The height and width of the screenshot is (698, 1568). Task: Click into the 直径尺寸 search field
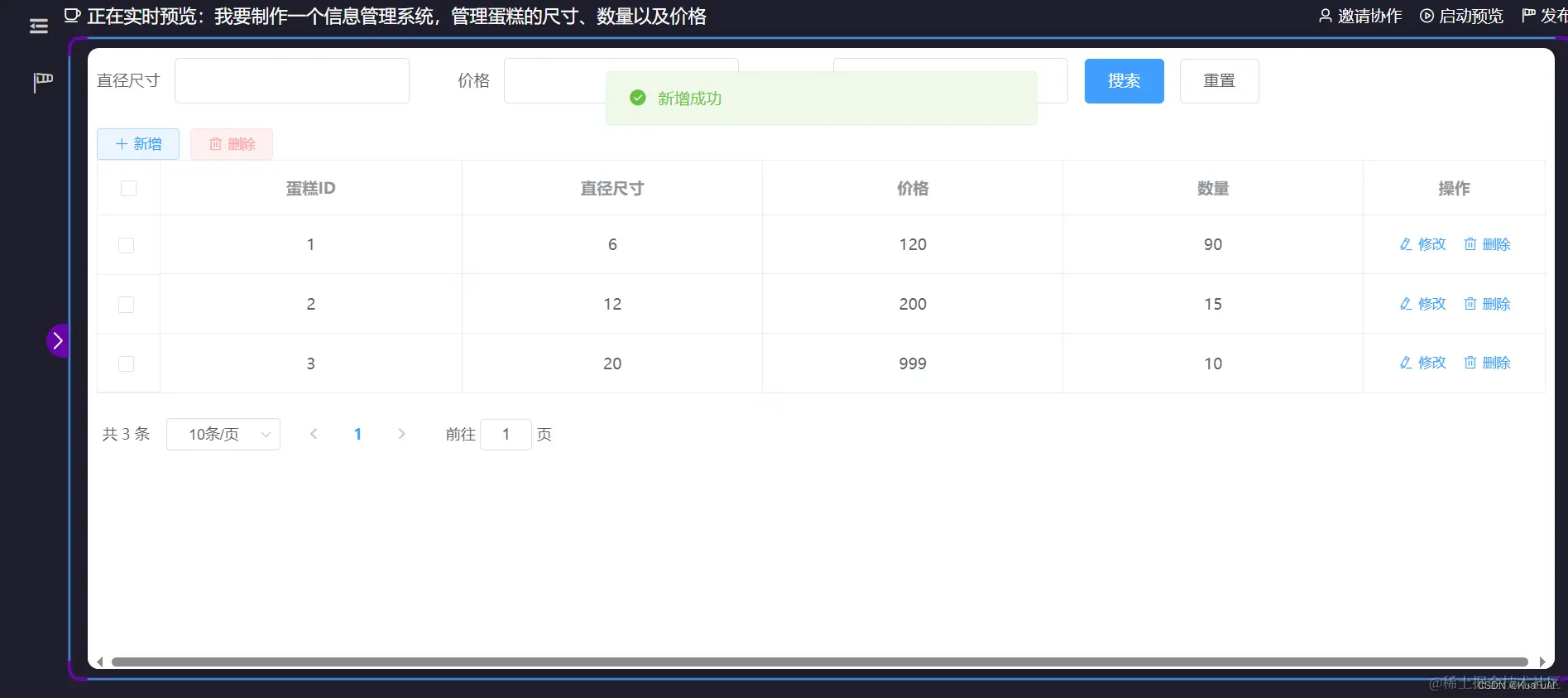click(x=292, y=80)
